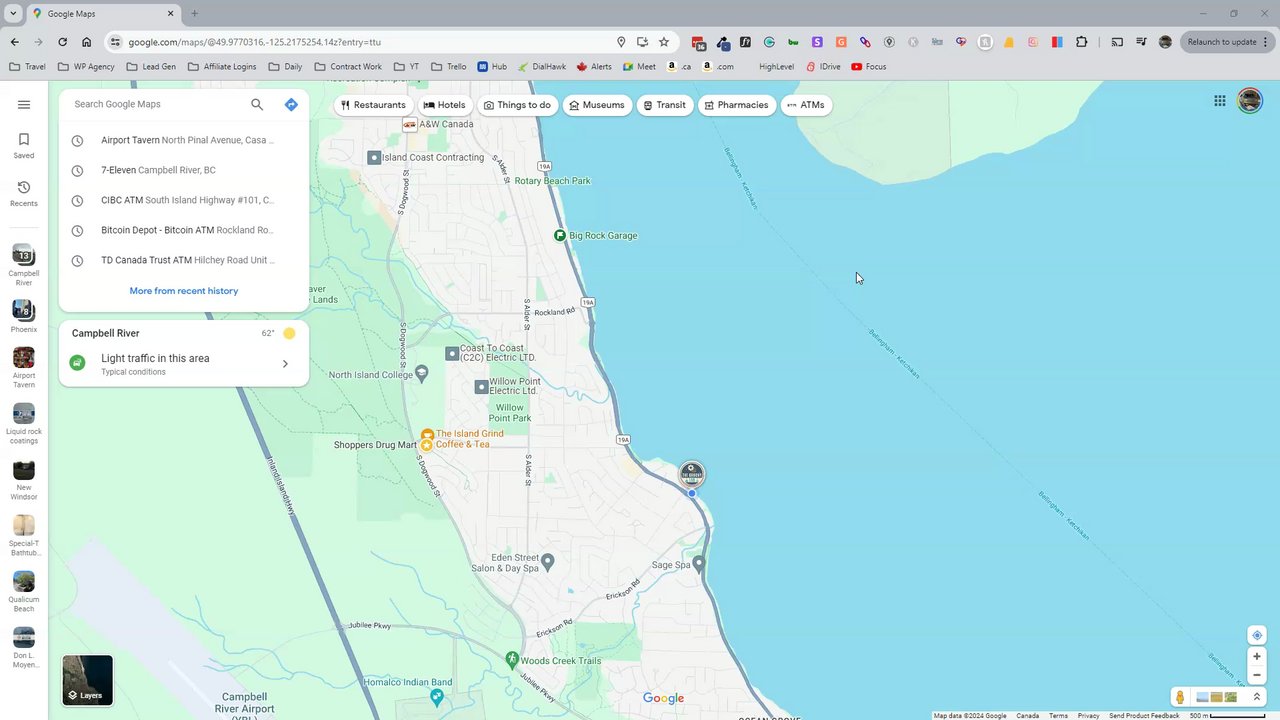Screen dimensions: 1280x720
Task: Click the Big Rock Garage map pin
Action: point(560,235)
